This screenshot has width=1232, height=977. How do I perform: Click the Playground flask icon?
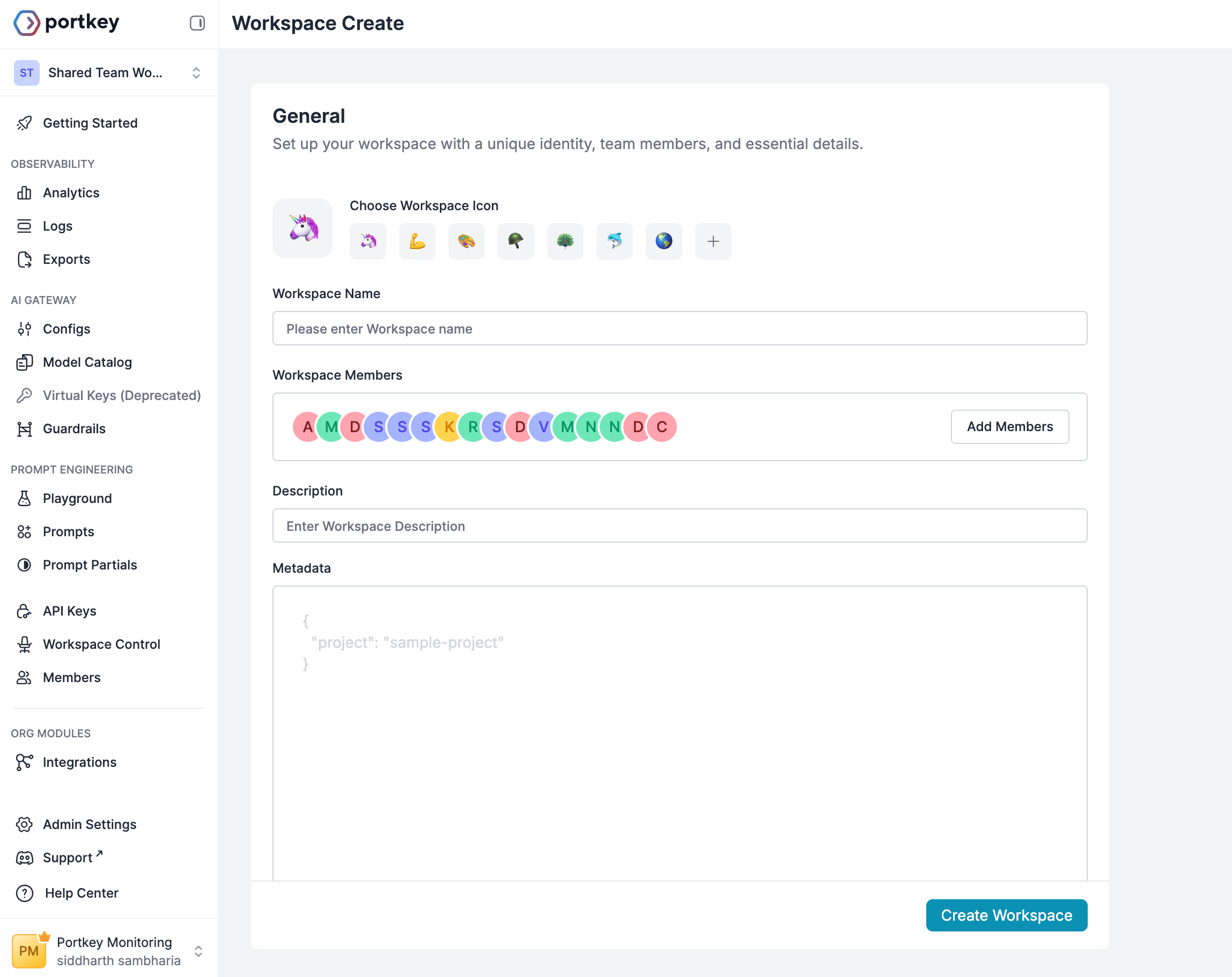click(24, 498)
